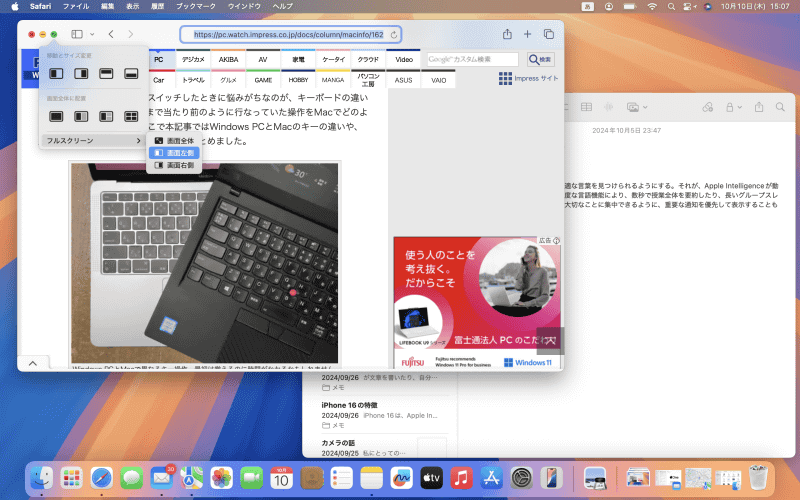Open Safari sidebar options dropdown arrow
The image size is (800, 500).
point(92,34)
